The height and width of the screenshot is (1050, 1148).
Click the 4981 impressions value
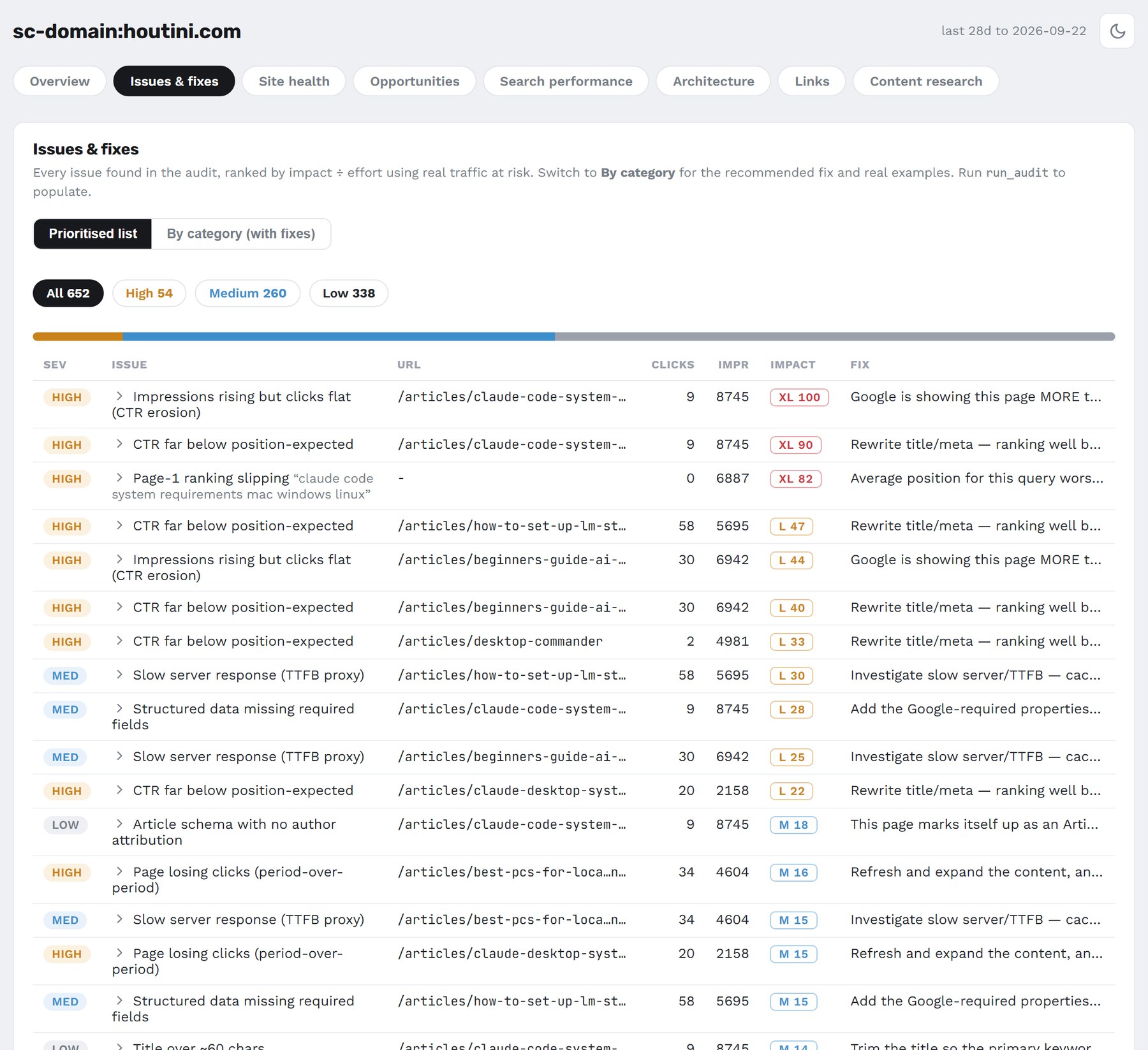point(732,641)
